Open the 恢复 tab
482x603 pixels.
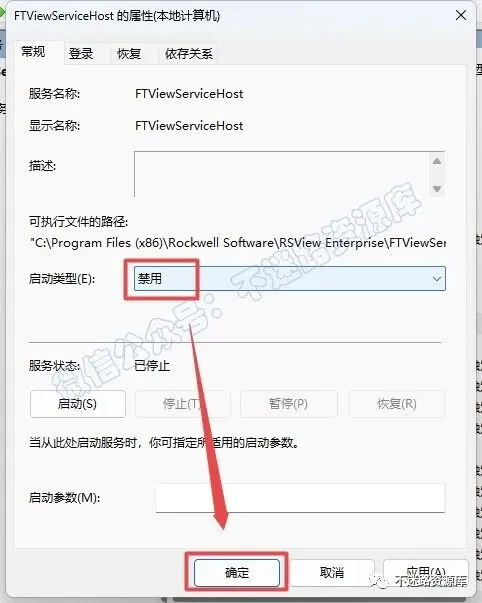(129, 53)
